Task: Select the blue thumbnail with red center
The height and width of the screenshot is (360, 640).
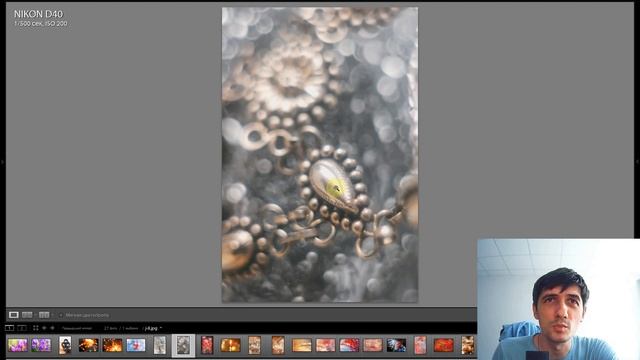Action: [136, 345]
